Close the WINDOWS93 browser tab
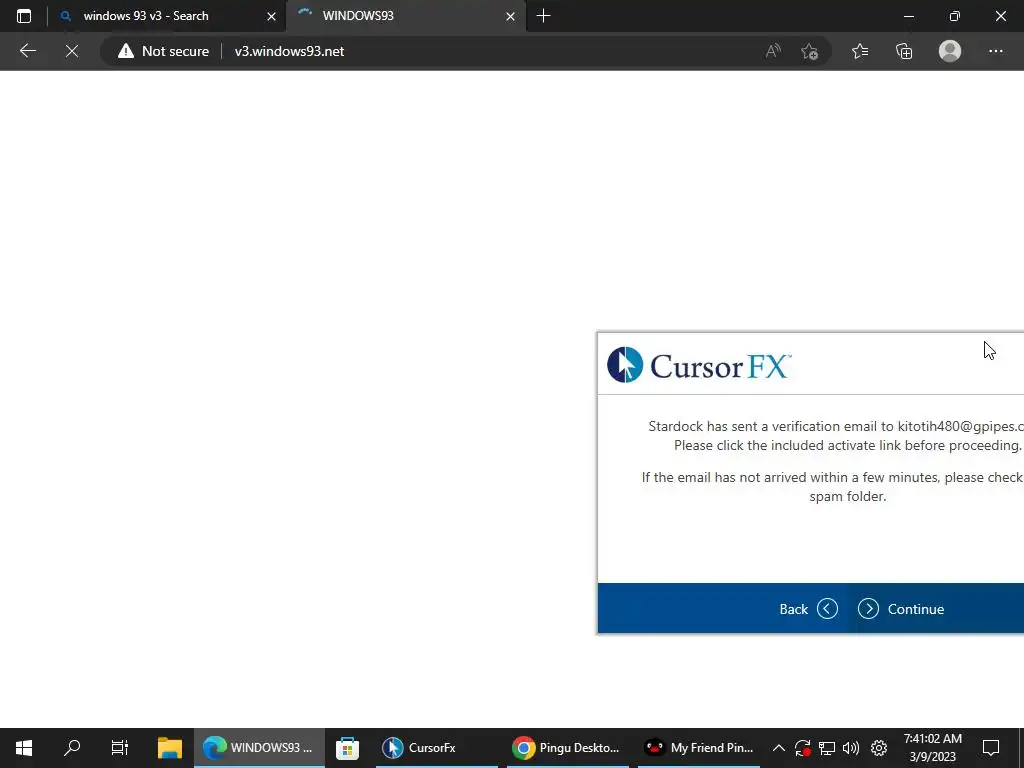 tap(511, 16)
